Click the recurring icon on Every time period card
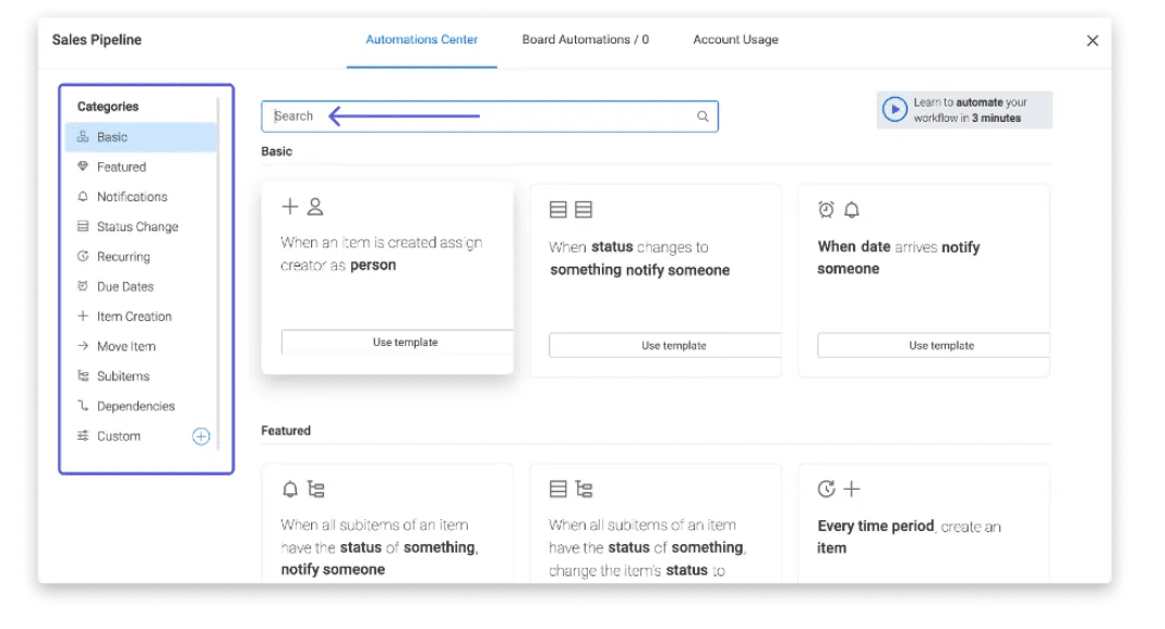 click(x=826, y=489)
